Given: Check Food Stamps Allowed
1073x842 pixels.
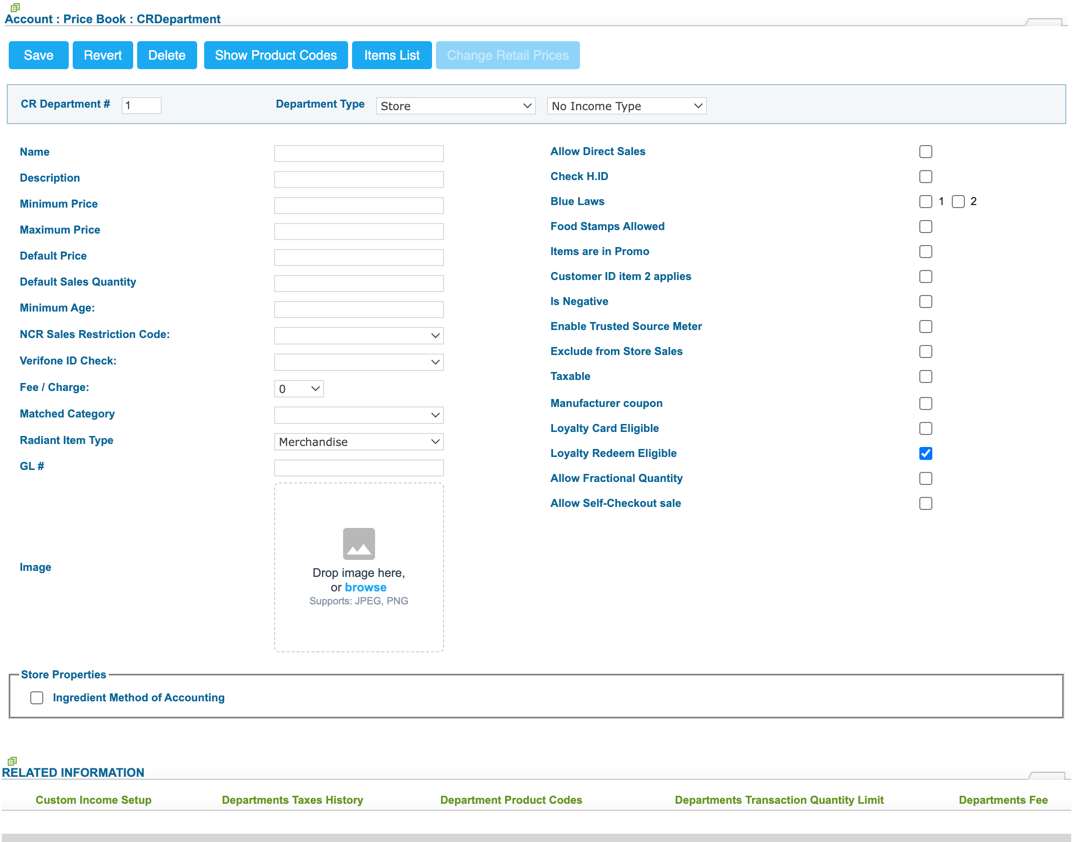Looking at the screenshot, I should point(925,226).
